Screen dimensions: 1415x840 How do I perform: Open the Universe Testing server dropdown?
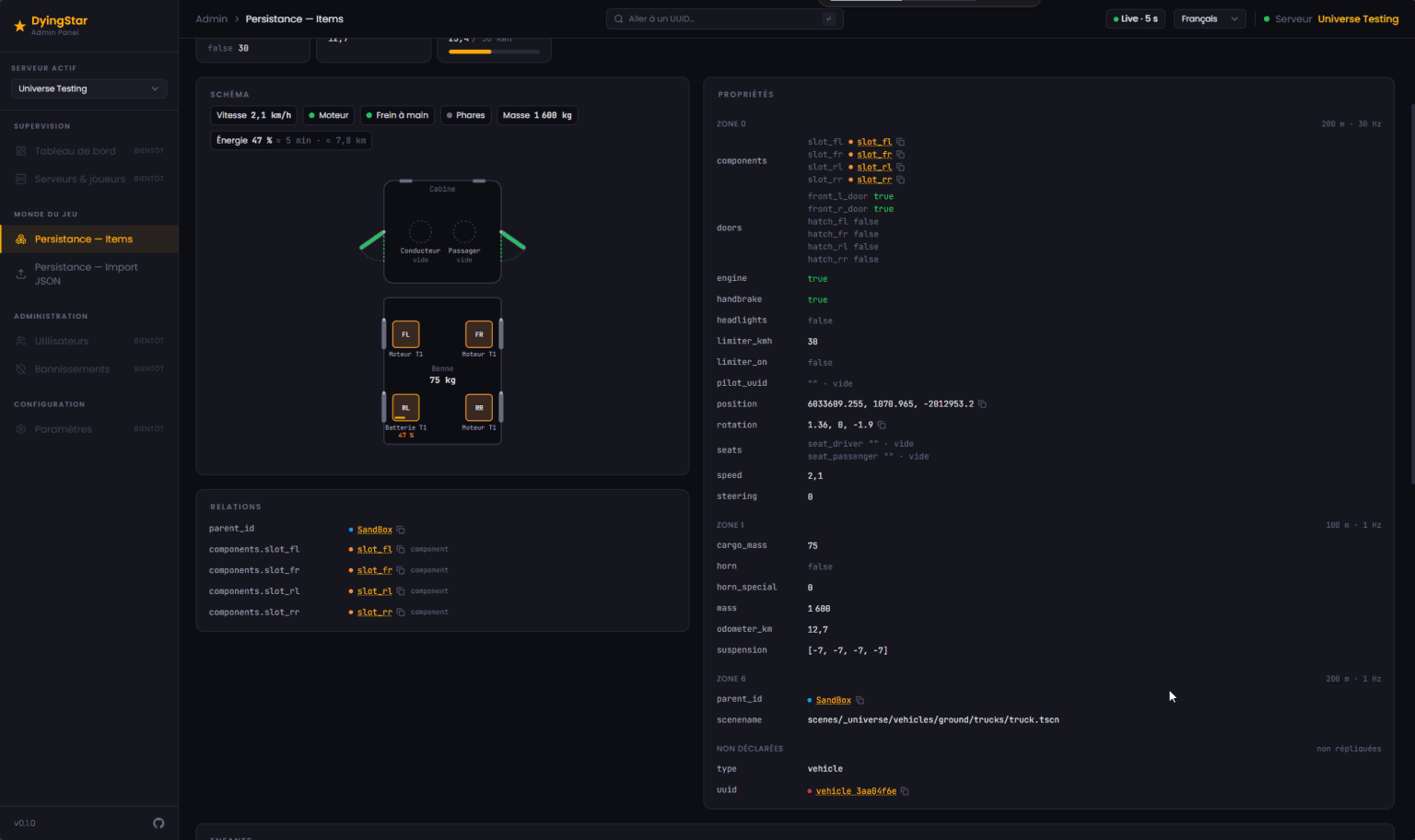pyautogui.click(x=88, y=88)
